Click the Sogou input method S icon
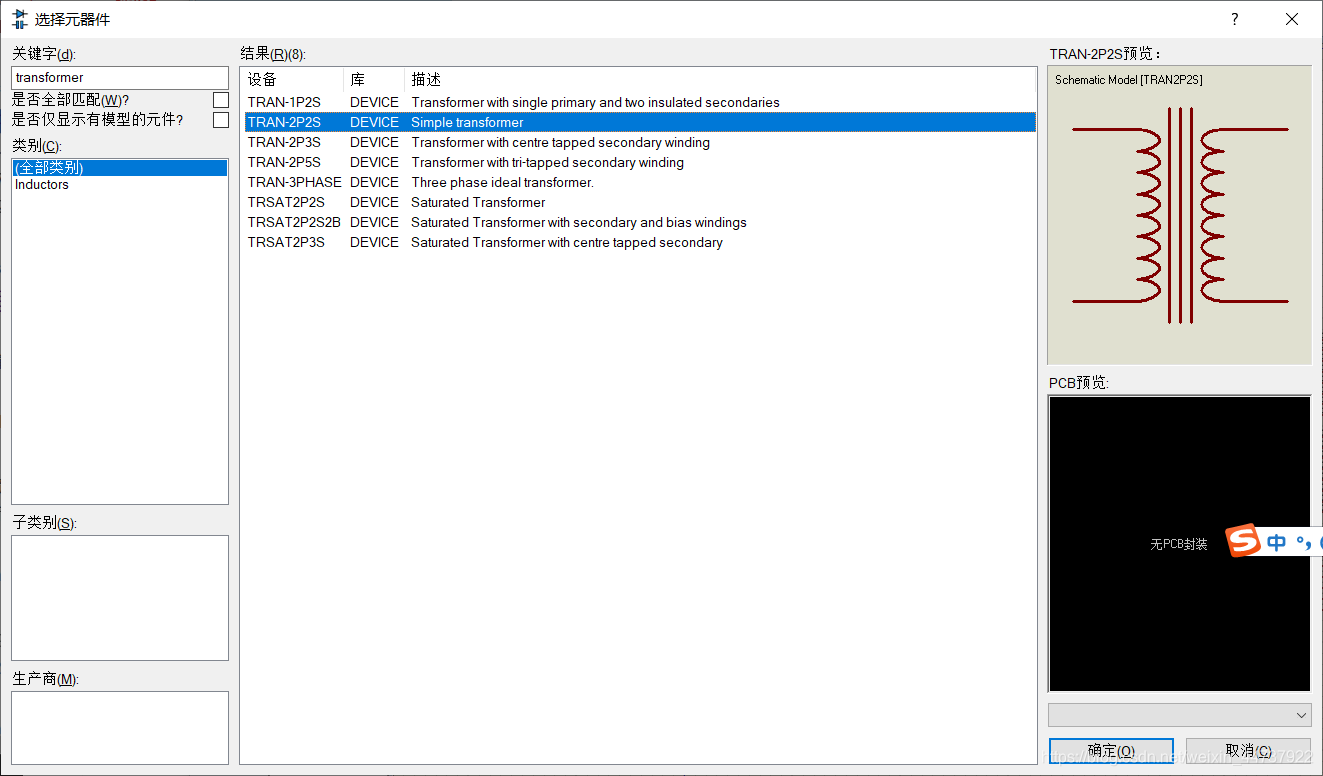The image size is (1323, 776). [x=1243, y=540]
